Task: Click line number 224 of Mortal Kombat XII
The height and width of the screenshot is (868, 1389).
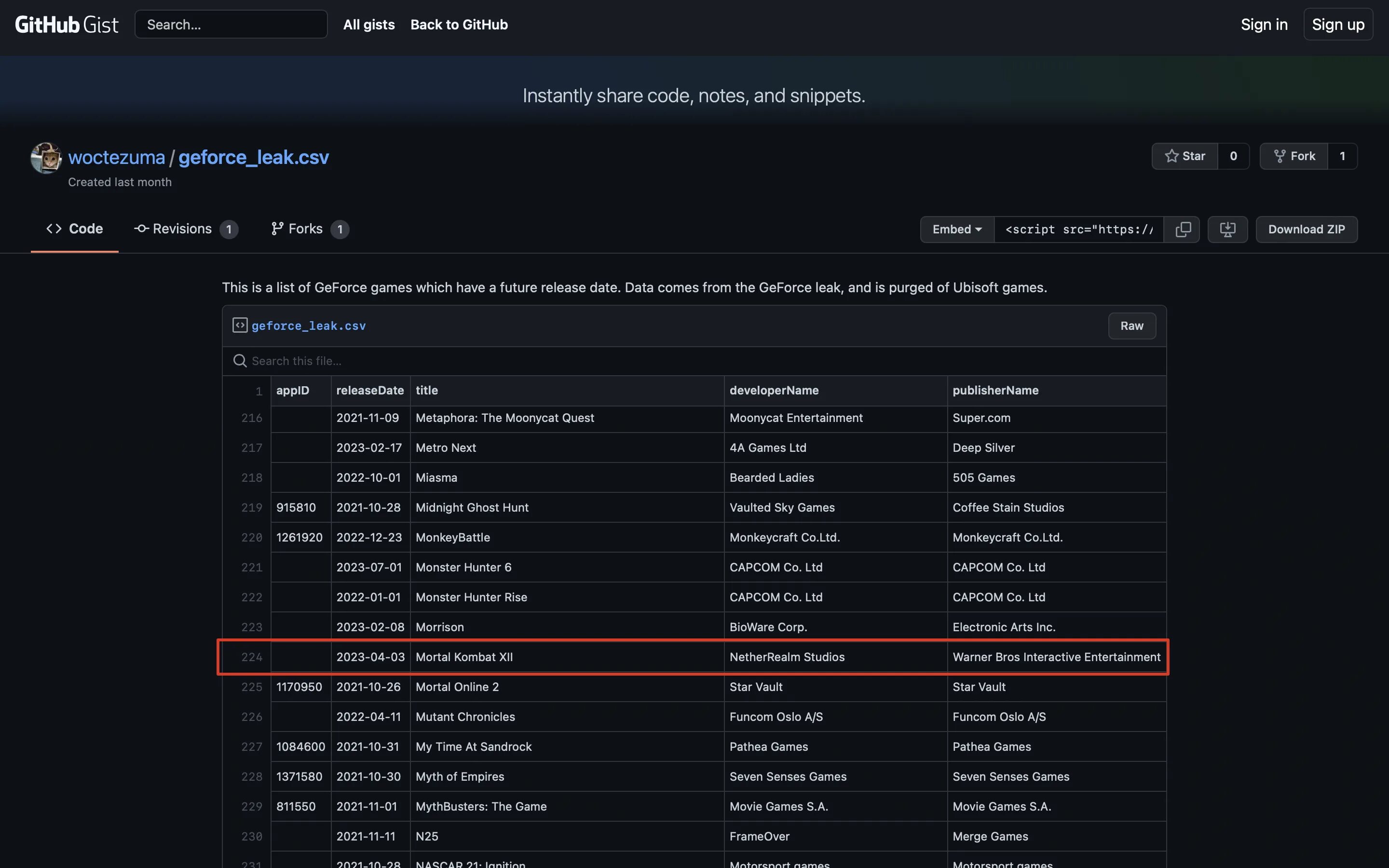Action: coord(251,657)
